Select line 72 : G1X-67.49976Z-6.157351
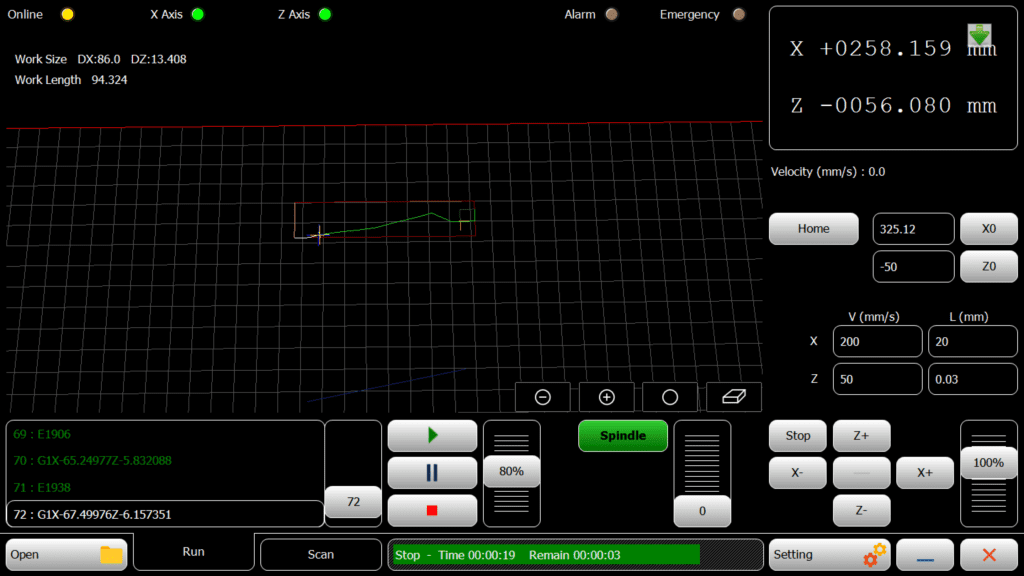1024x576 pixels. point(165,515)
